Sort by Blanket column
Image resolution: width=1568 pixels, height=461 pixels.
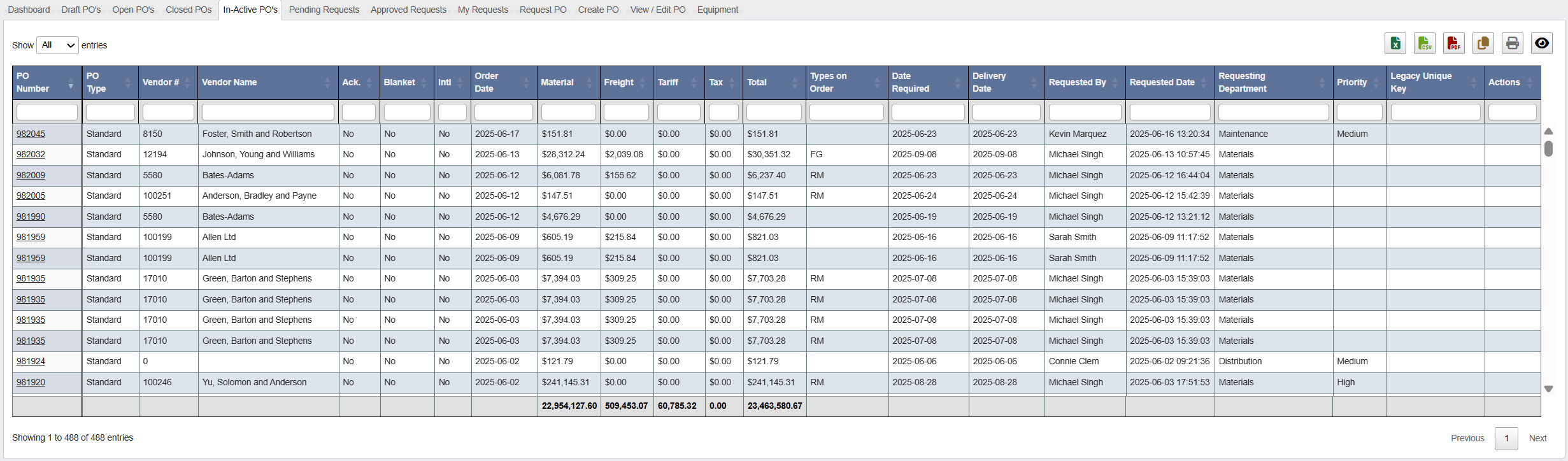(x=407, y=82)
